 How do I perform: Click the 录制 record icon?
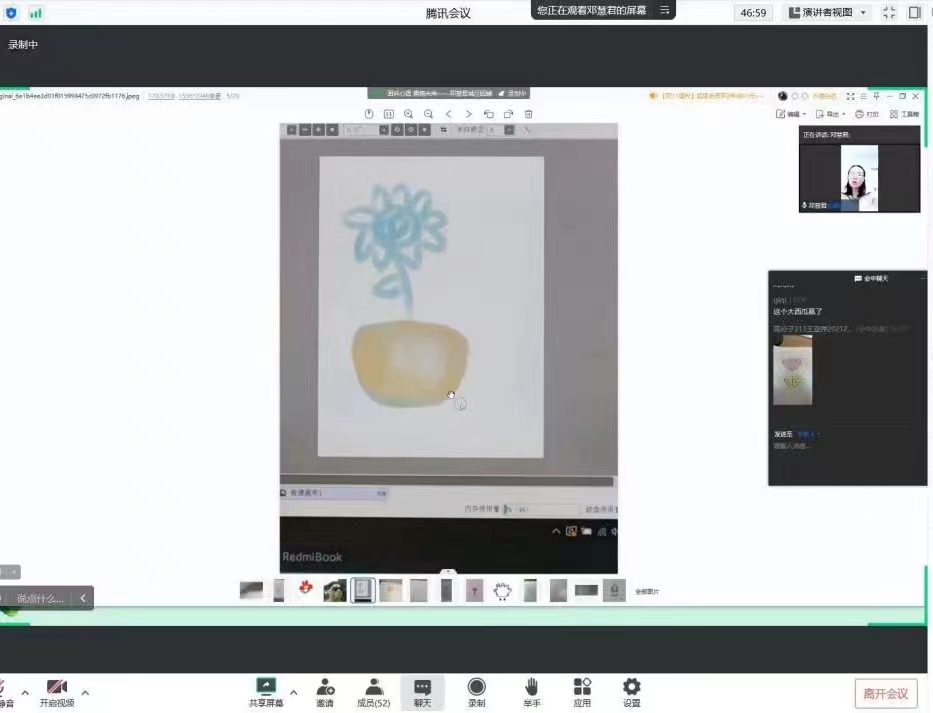(477, 692)
